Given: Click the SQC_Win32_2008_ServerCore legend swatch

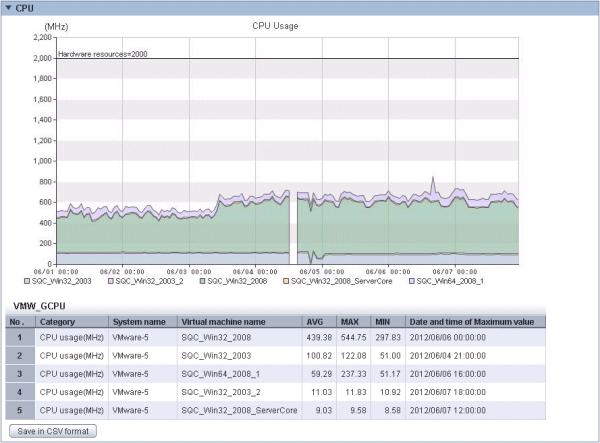Looking at the screenshot, I should tap(286, 281).
